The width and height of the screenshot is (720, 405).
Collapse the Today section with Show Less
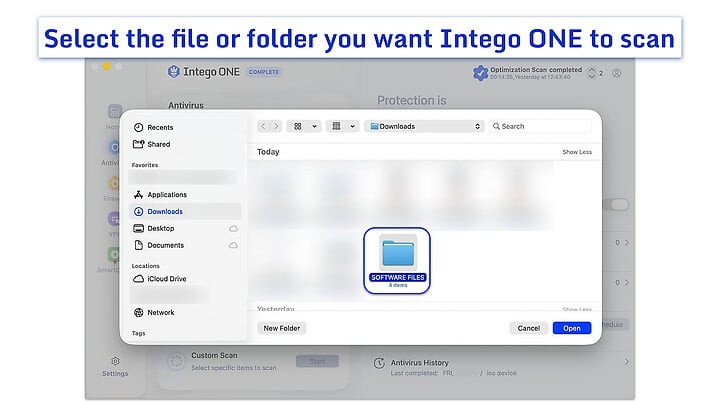click(x=577, y=152)
